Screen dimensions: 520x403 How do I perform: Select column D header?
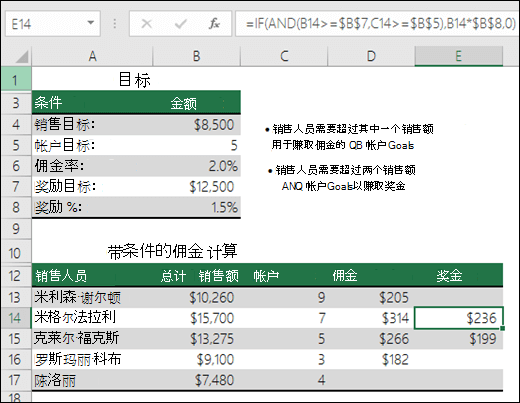(x=371, y=56)
